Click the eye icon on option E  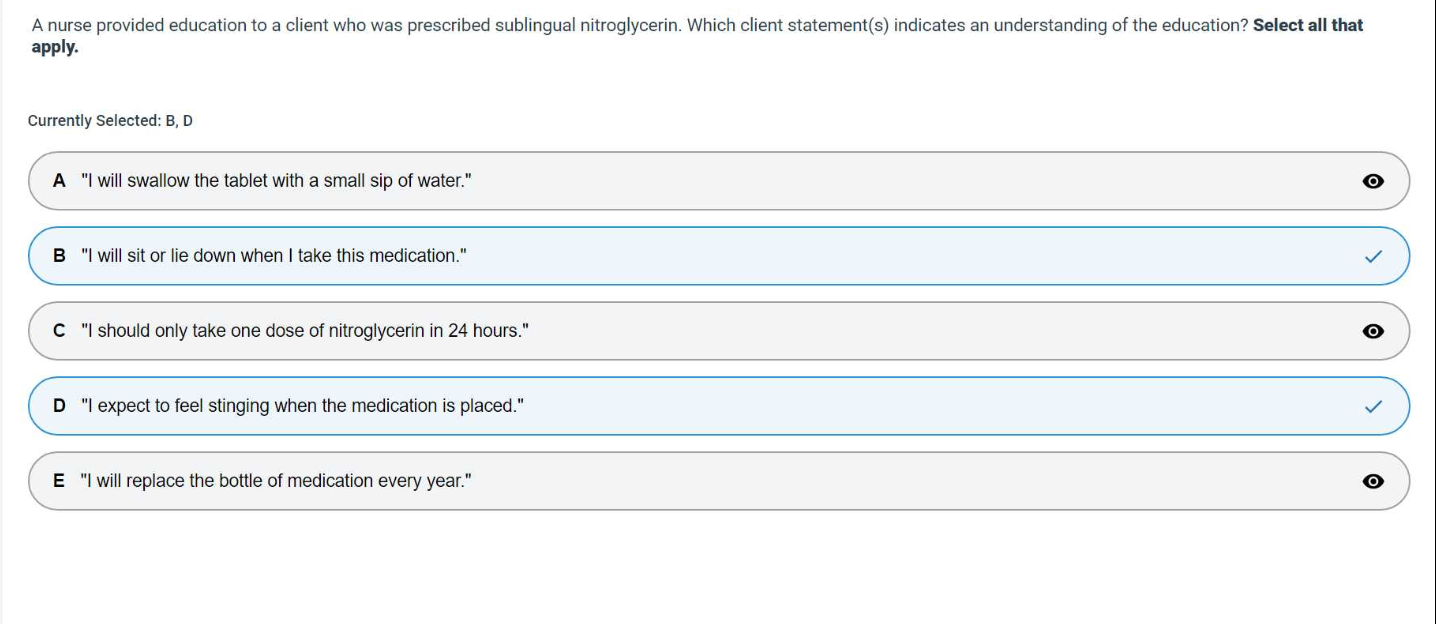tap(1373, 481)
